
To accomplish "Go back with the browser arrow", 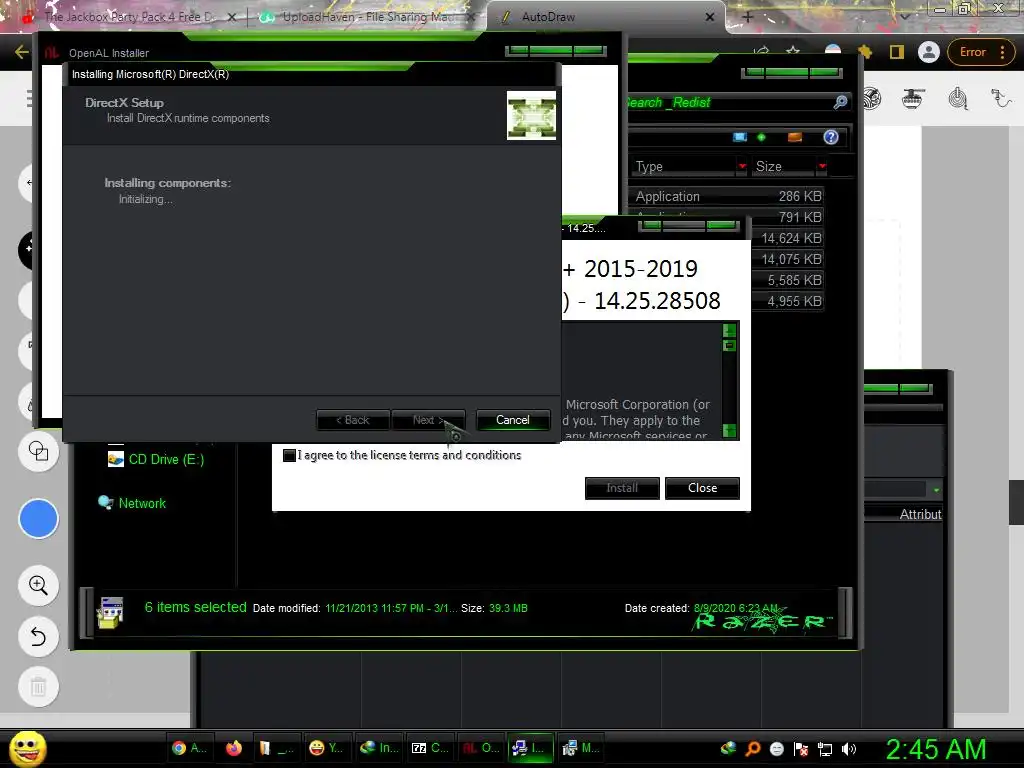I will (21, 52).
